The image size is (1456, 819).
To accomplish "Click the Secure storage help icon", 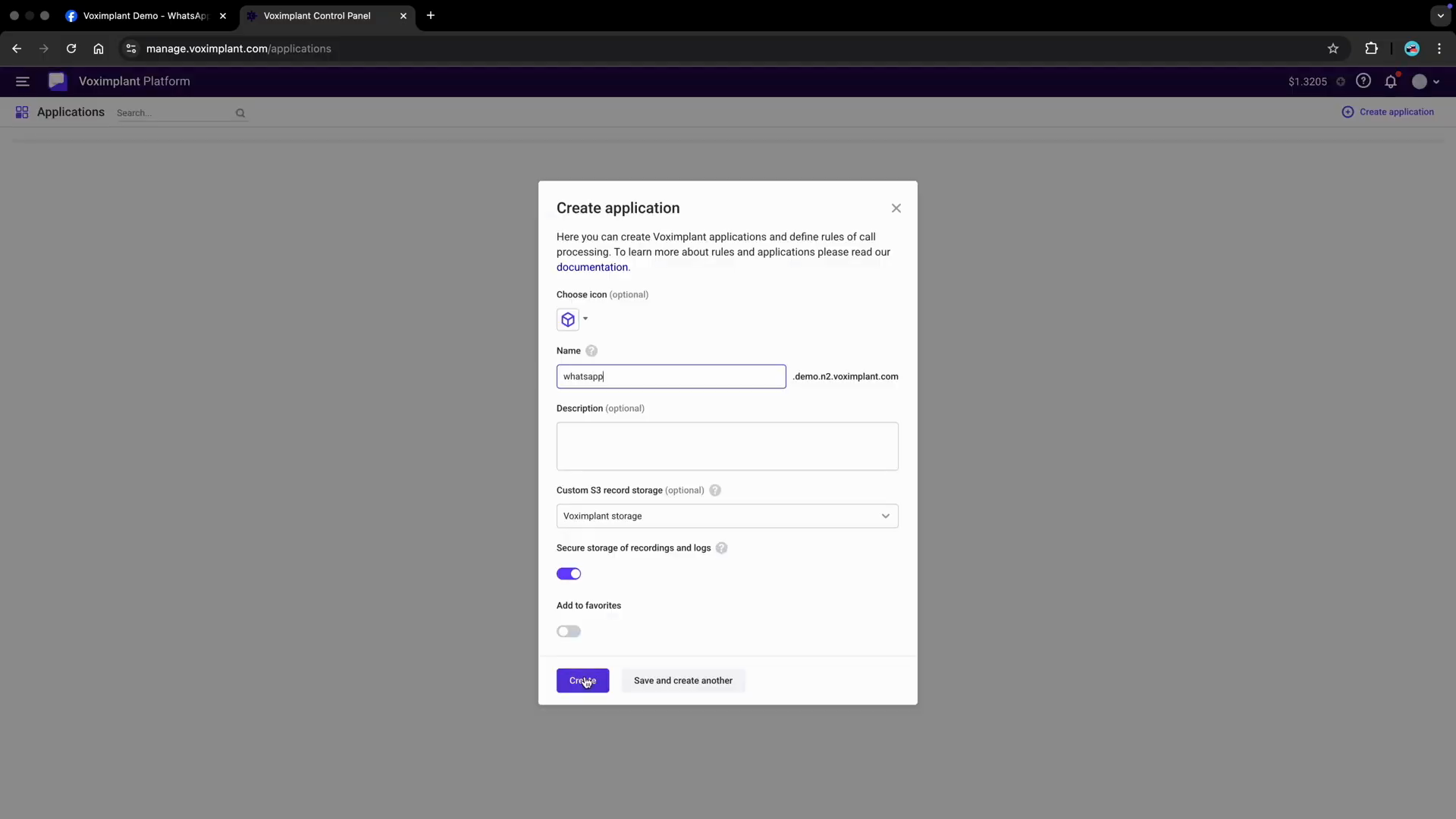I will (721, 548).
